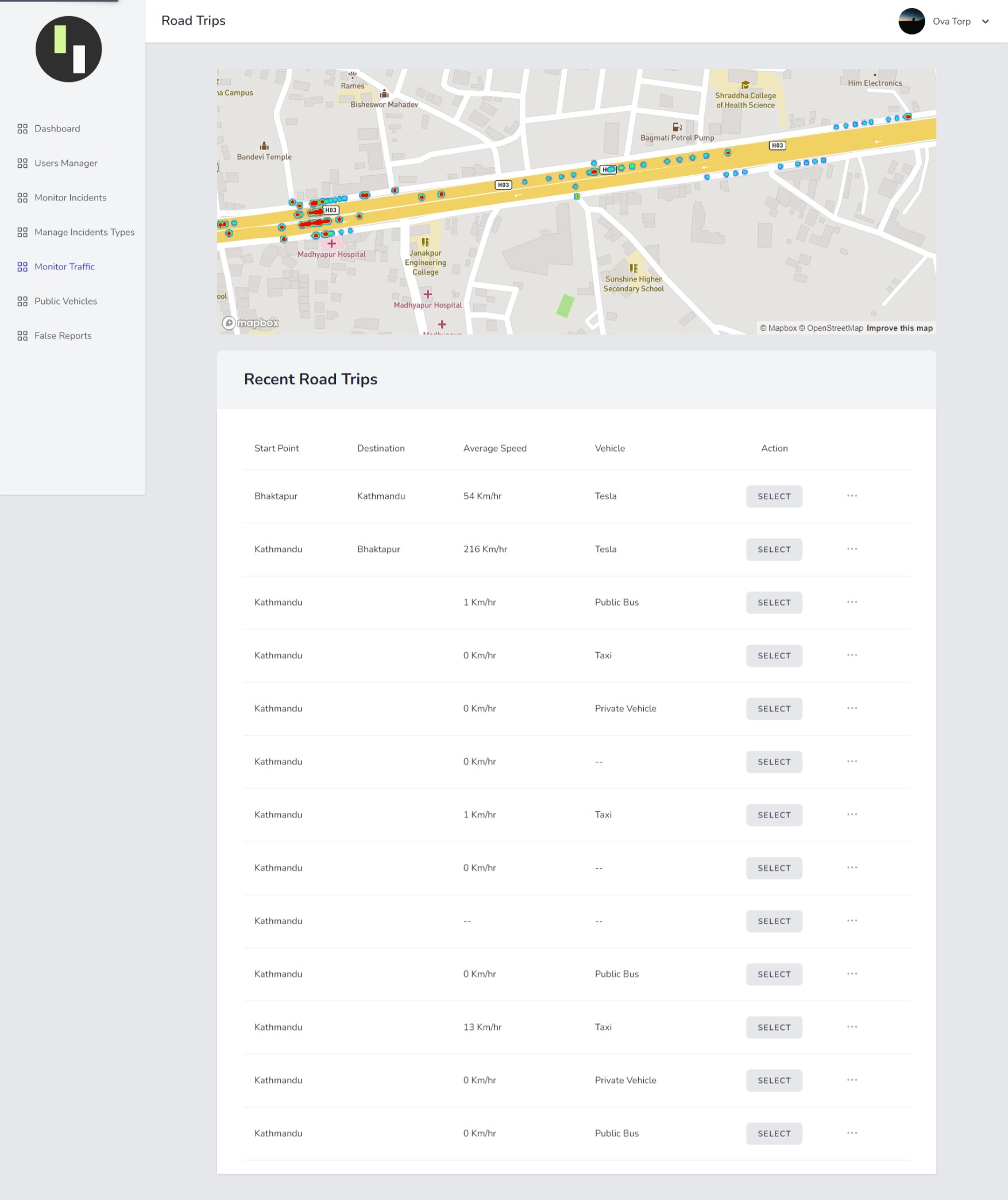Viewport: 1008px width, 1200px height.
Task: Click the Destination column header
Action: click(381, 448)
